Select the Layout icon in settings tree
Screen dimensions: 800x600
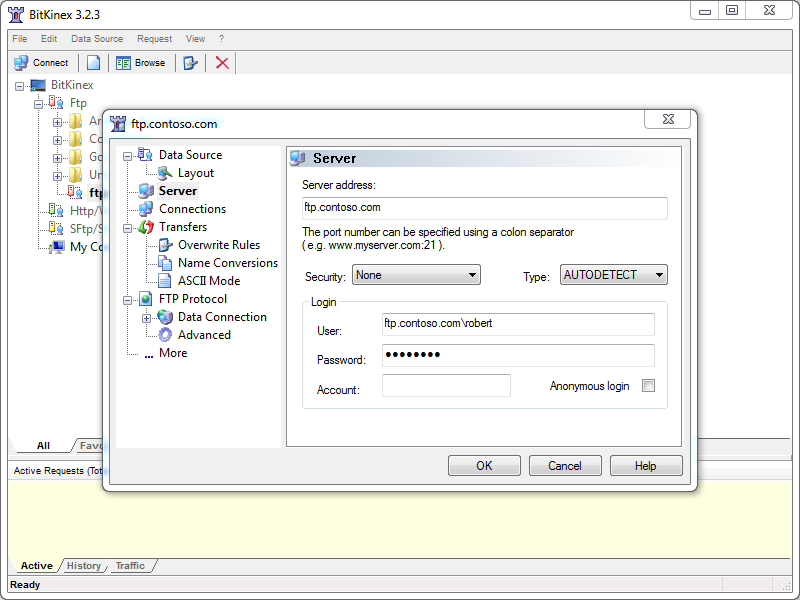point(166,173)
